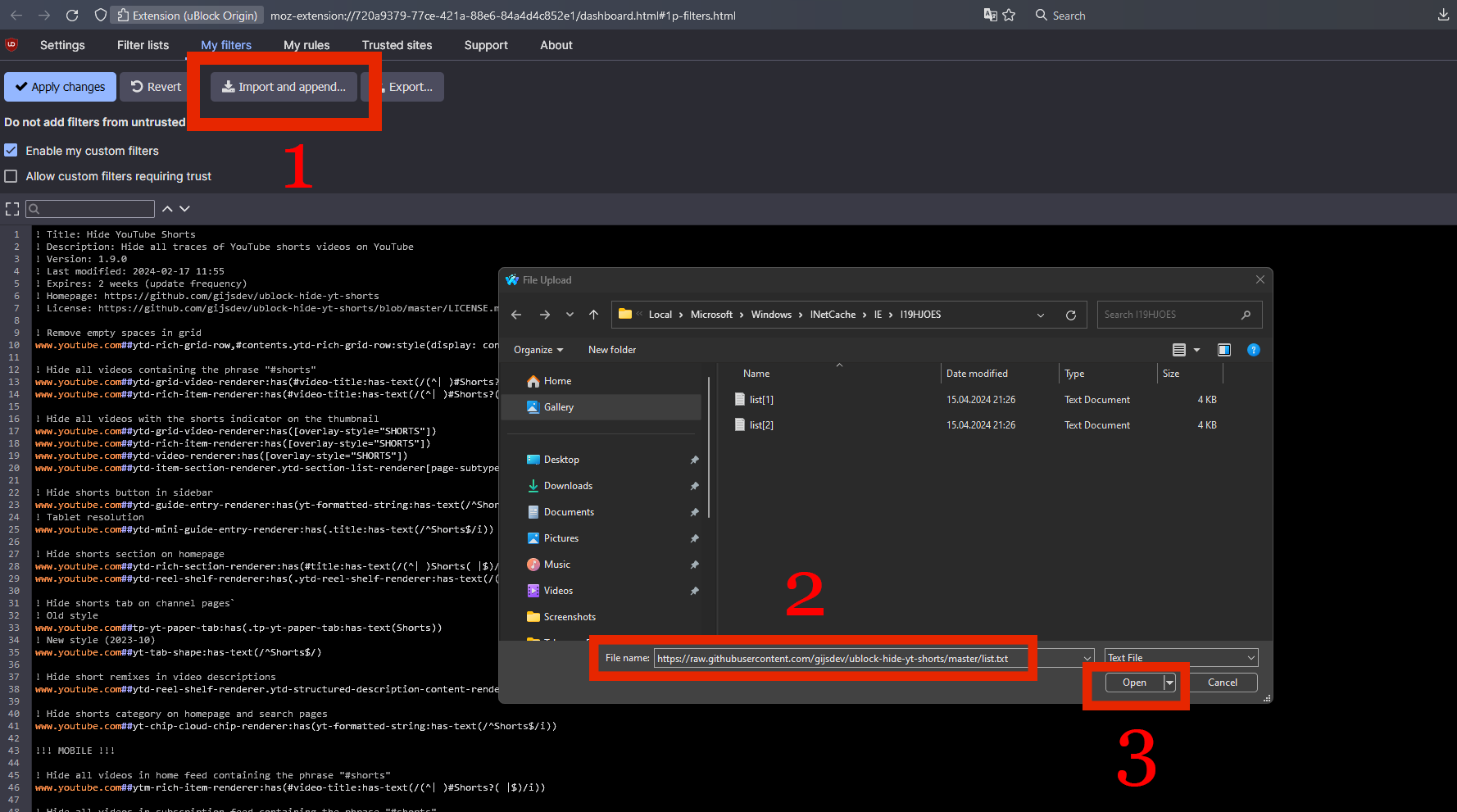Expand Local breadcrumb chevron

point(681,315)
